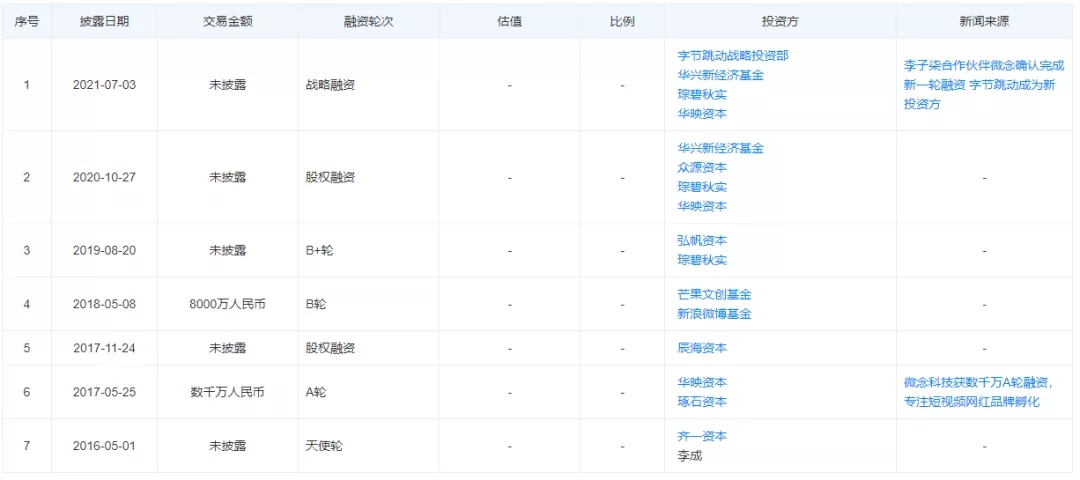
Task: Select date cell 2016-05-01
Action: [x=104, y=446]
